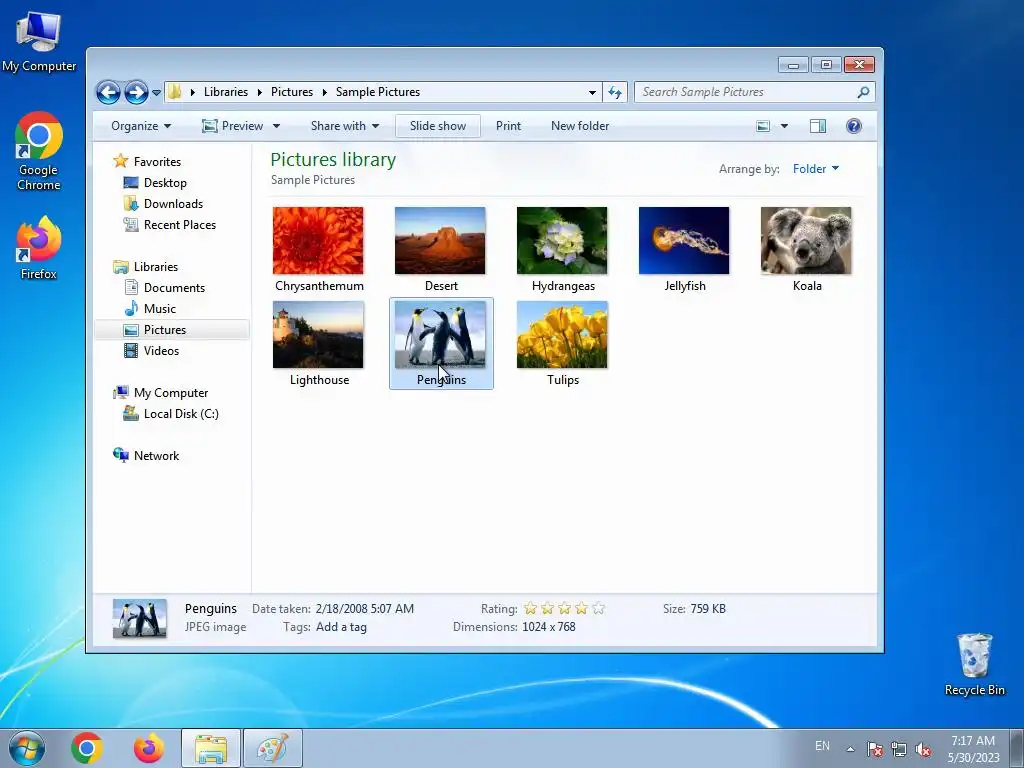
Task: Open the Recycle Bin desktop icon
Action: pyautogui.click(x=974, y=665)
